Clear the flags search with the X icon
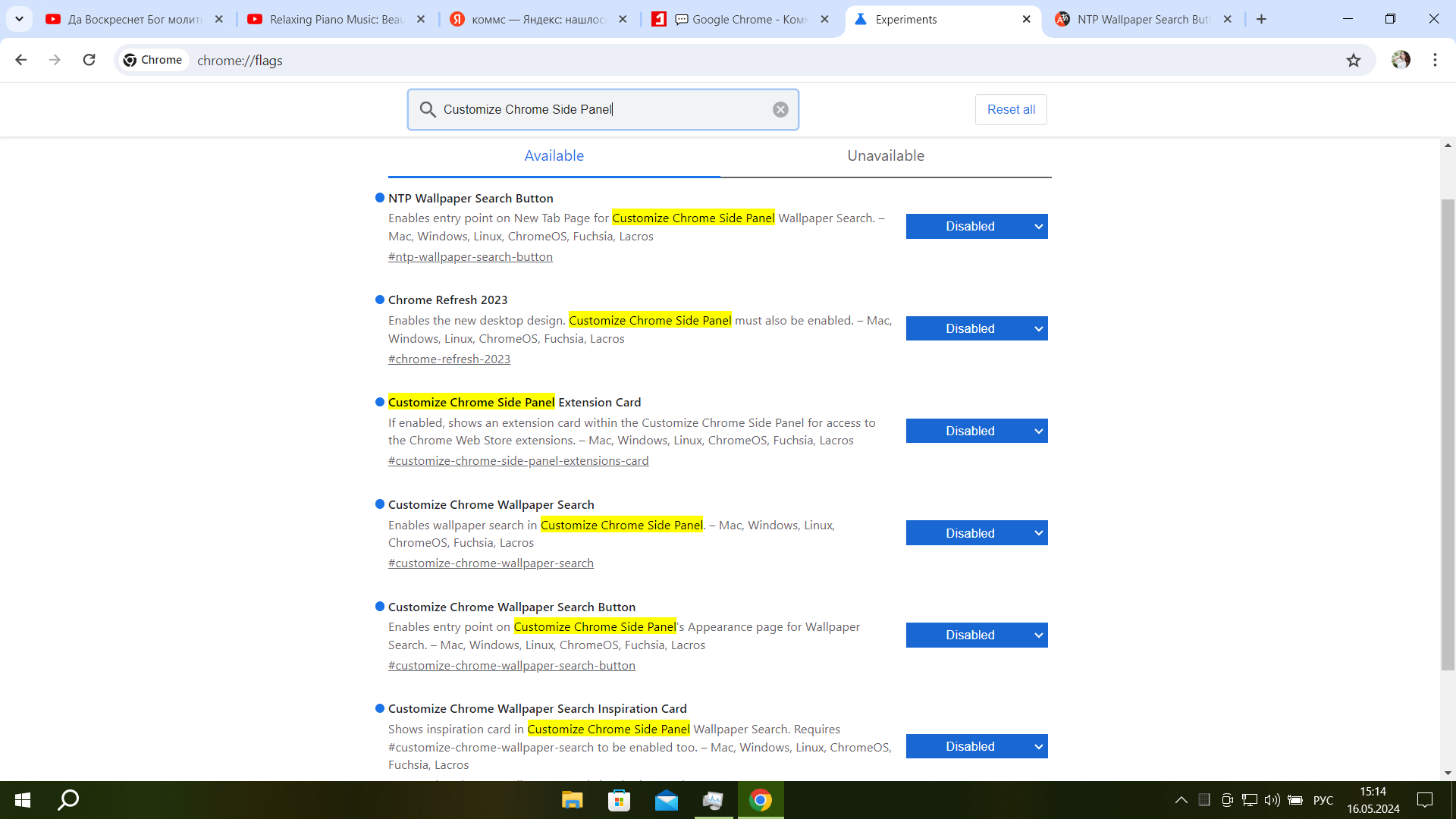Screen dimensions: 1456x819 [x=780, y=110]
